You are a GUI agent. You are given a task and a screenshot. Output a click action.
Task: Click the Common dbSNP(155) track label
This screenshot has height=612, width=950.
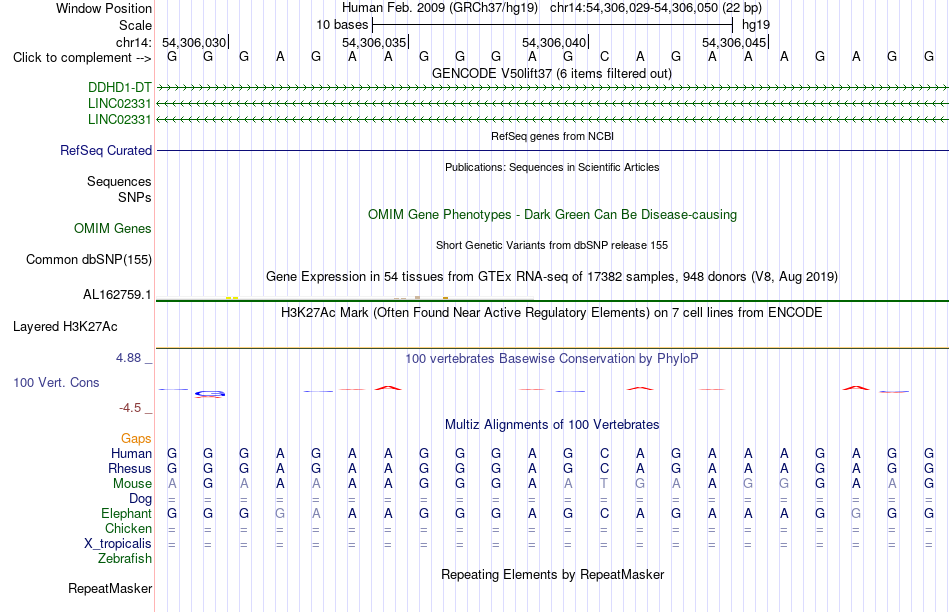click(x=89, y=259)
